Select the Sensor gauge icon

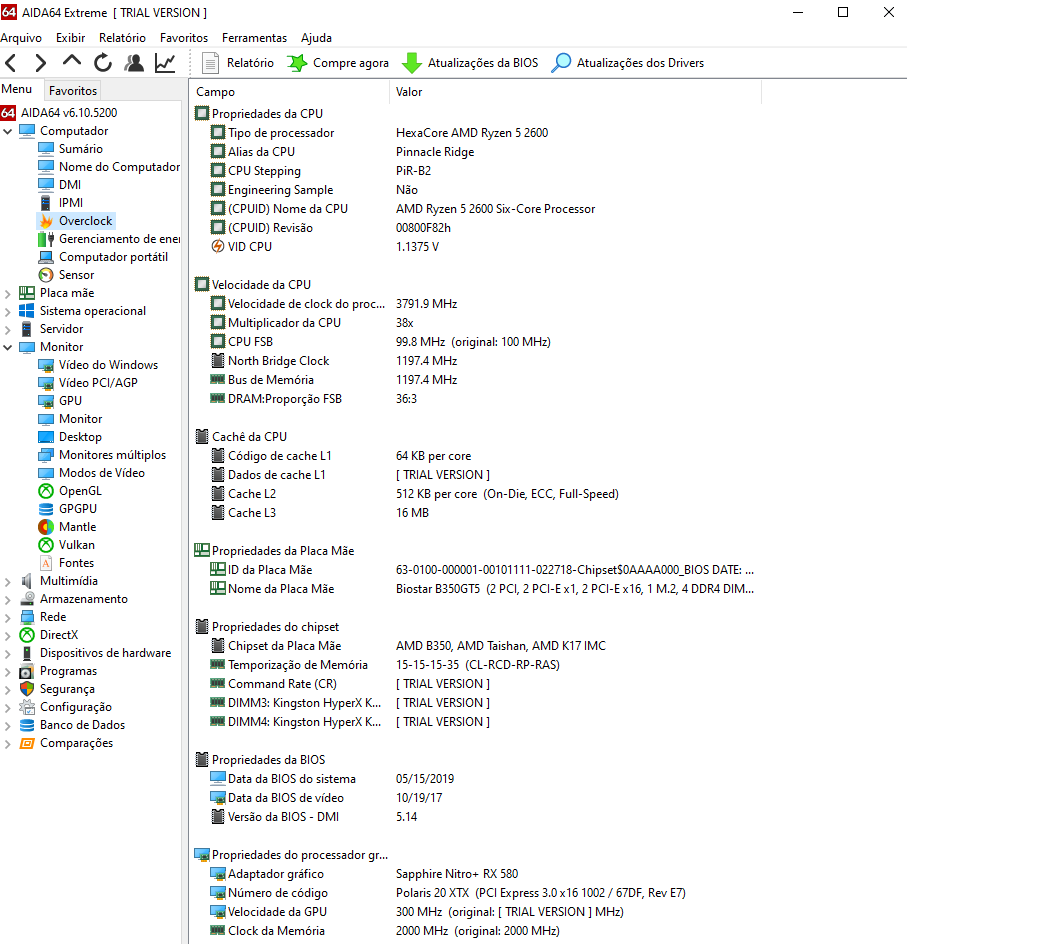46,275
